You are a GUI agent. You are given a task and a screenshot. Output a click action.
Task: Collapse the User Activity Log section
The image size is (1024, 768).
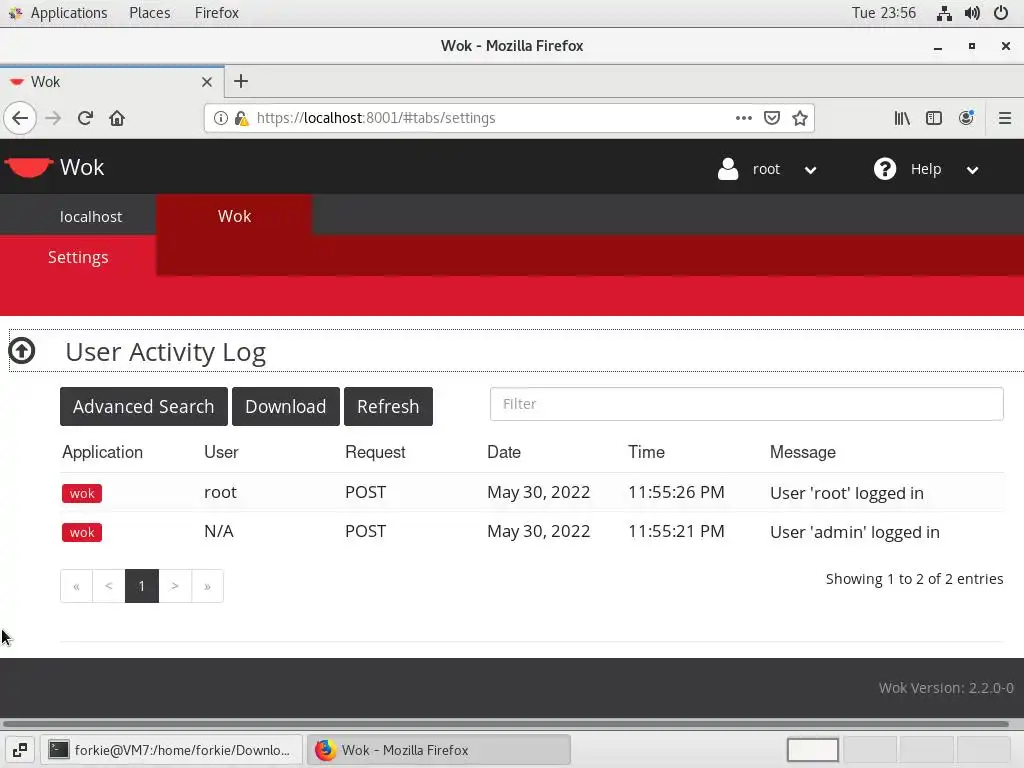(22, 351)
